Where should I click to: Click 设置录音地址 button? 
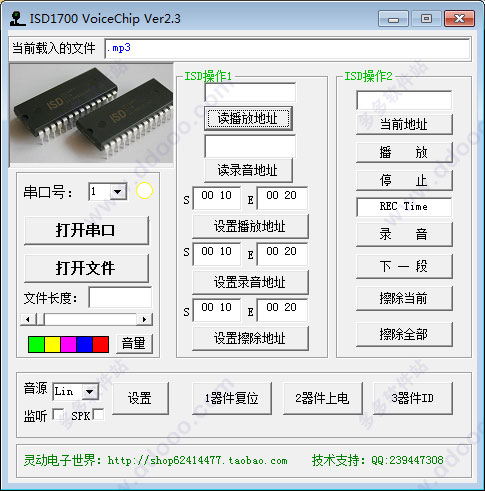click(250, 282)
